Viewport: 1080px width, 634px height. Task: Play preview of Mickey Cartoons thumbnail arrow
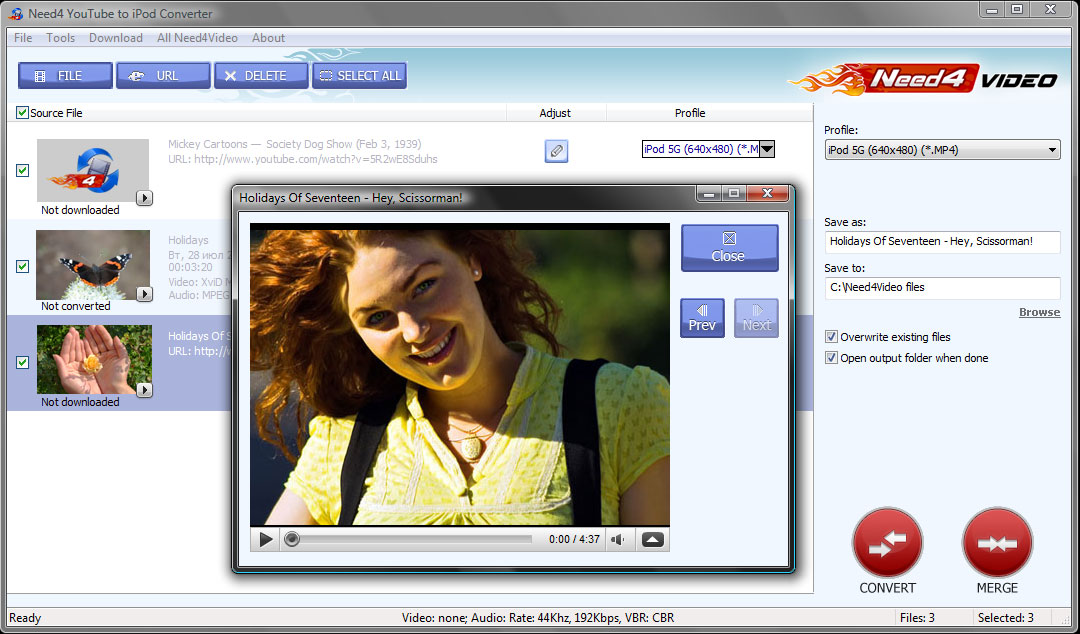[144, 198]
